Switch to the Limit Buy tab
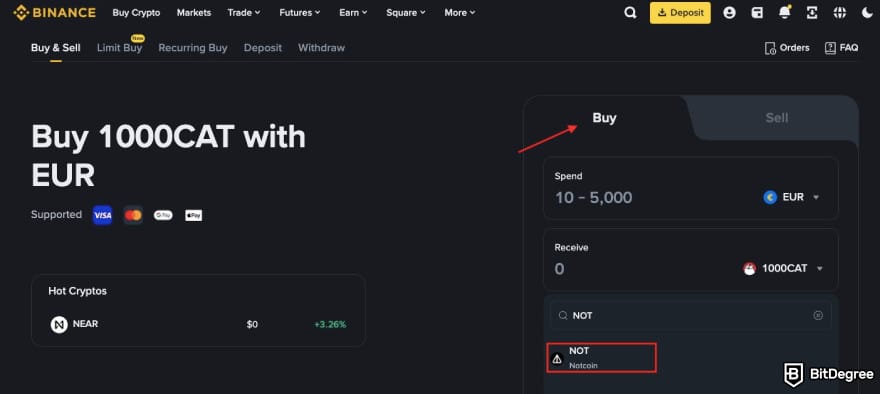Image resolution: width=880 pixels, height=394 pixels. (119, 48)
